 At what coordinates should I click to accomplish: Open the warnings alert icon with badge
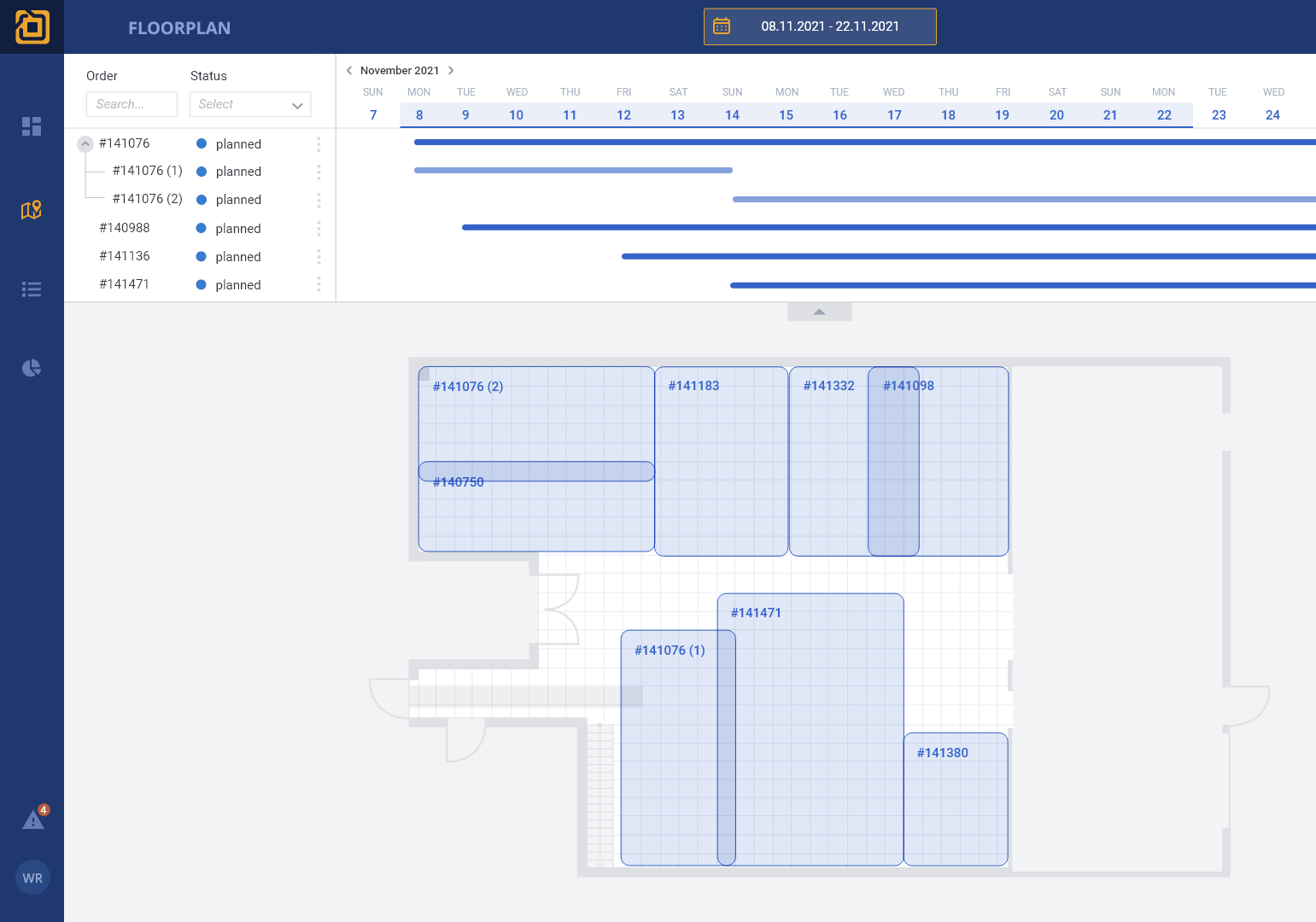point(33,820)
